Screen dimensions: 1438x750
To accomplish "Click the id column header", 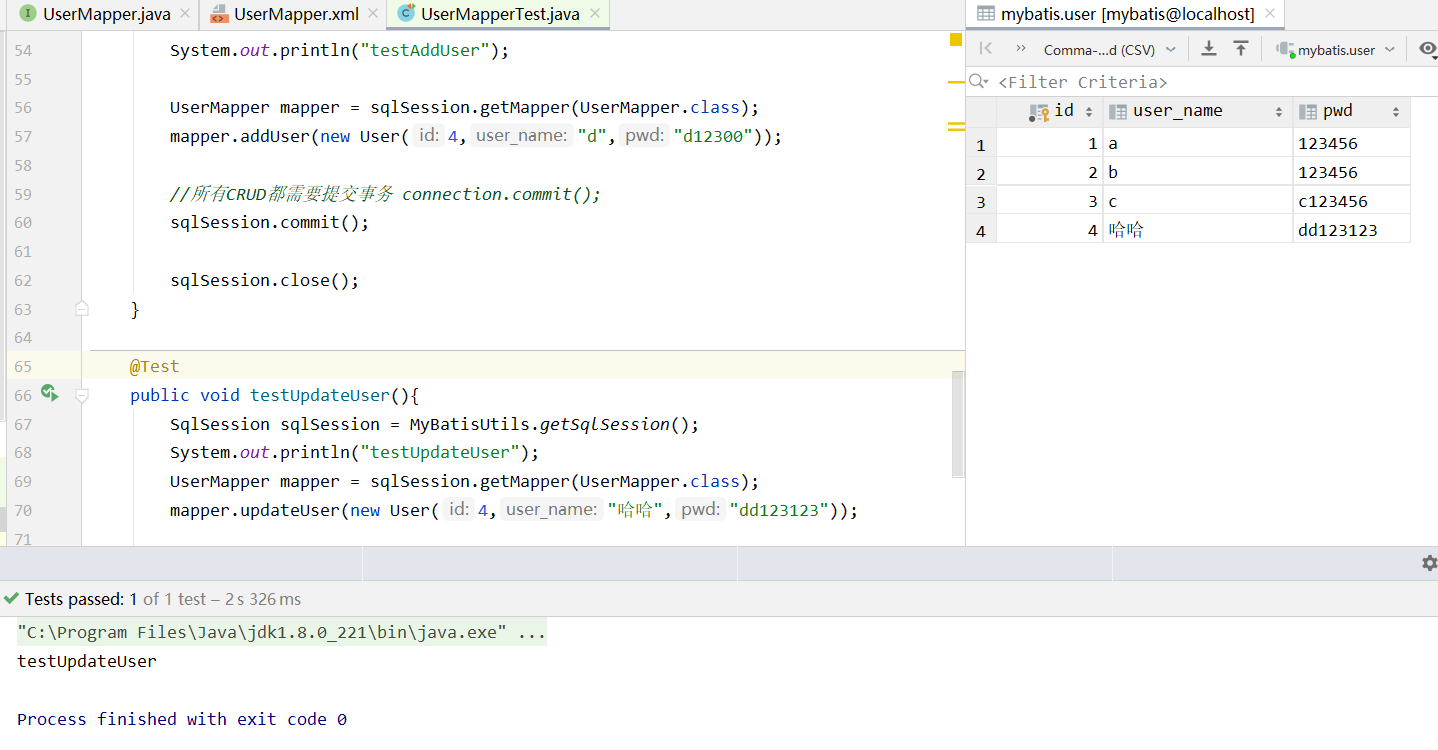I will [x=1049, y=111].
